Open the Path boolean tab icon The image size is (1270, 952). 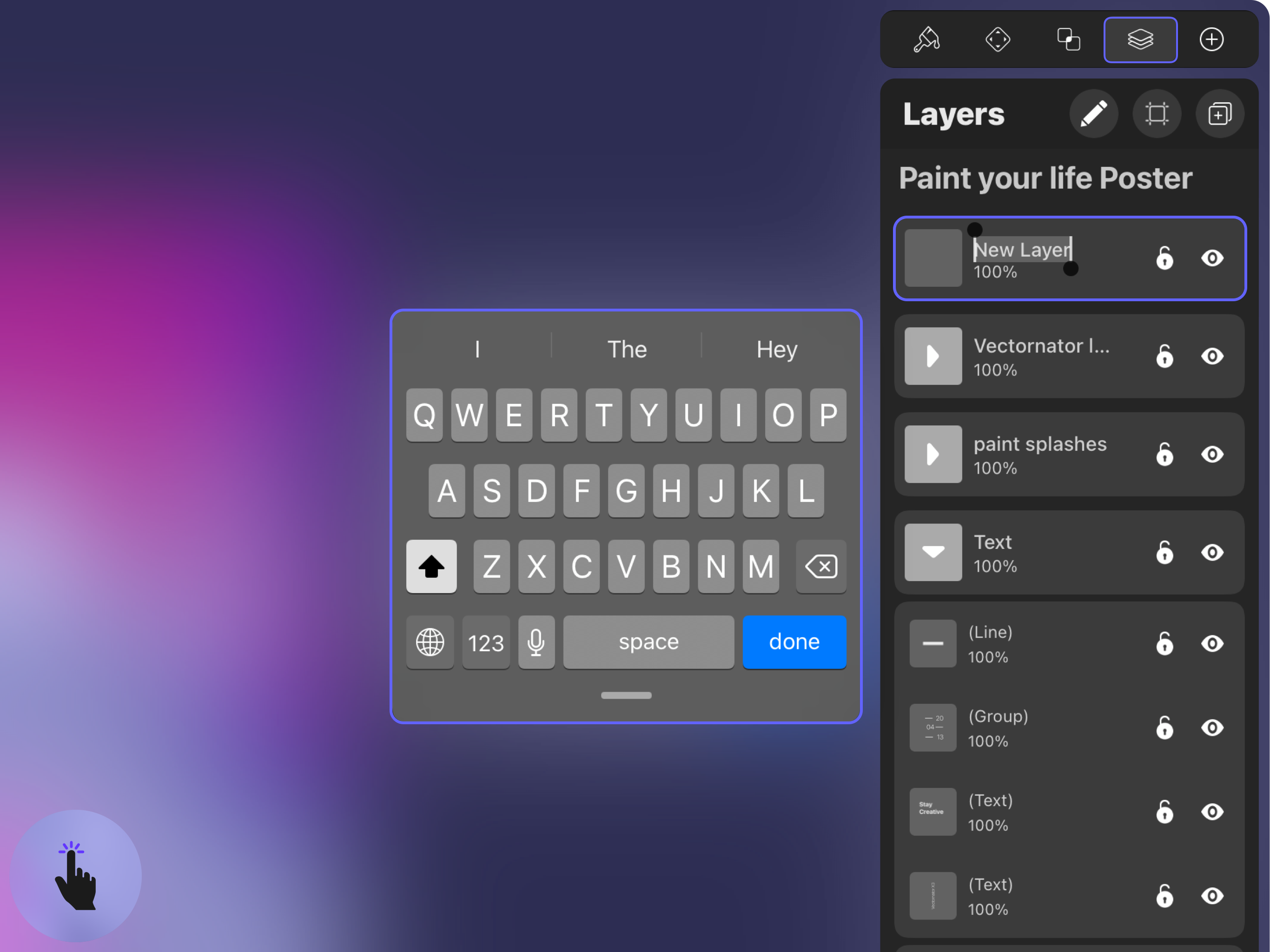(1068, 40)
